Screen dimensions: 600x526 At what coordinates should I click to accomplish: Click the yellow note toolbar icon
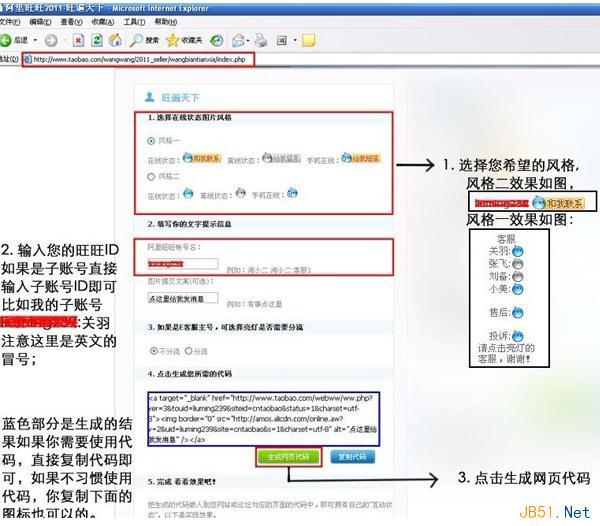click(308, 40)
